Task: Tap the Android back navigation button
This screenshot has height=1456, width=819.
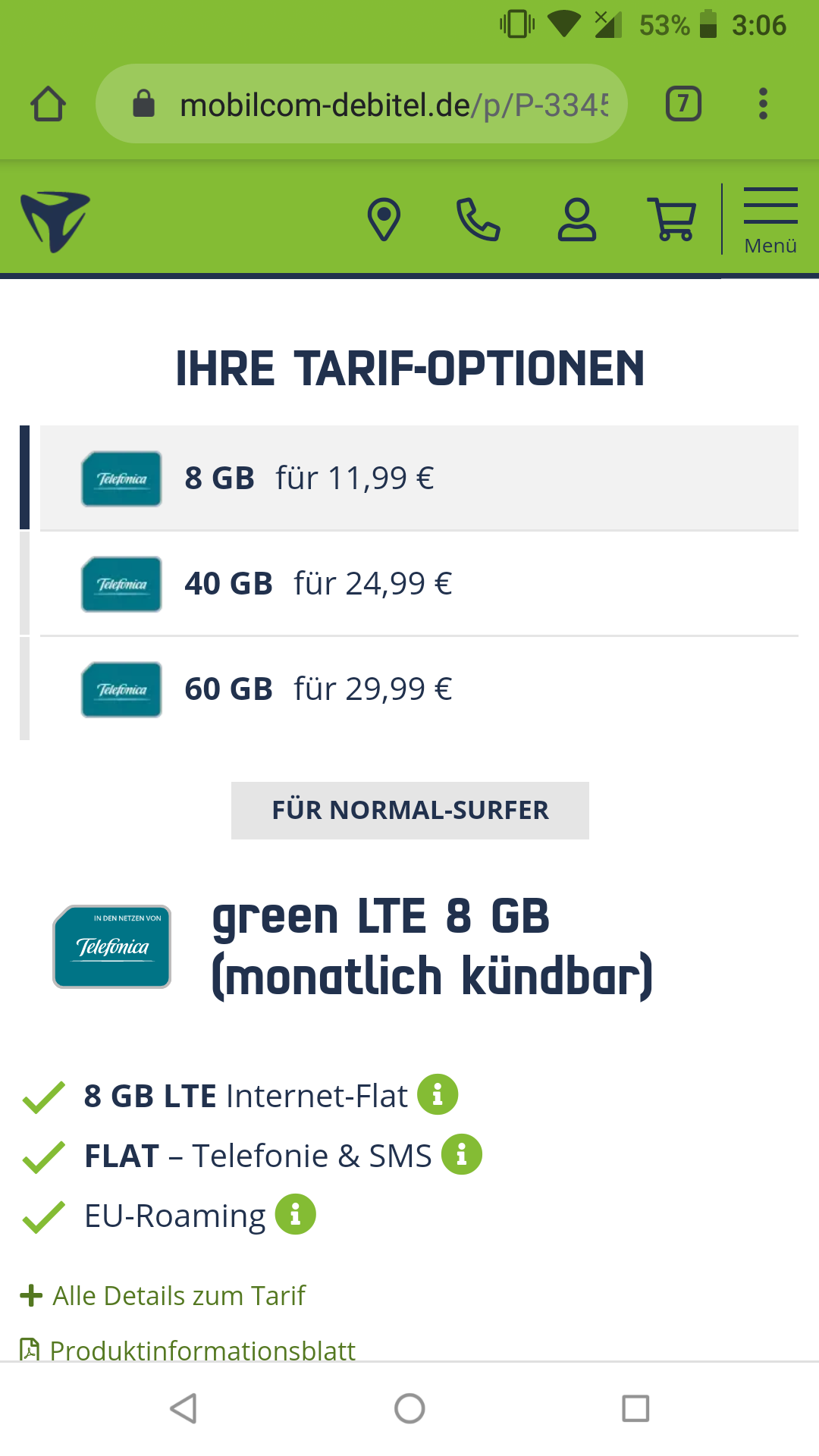Action: click(184, 1408)
